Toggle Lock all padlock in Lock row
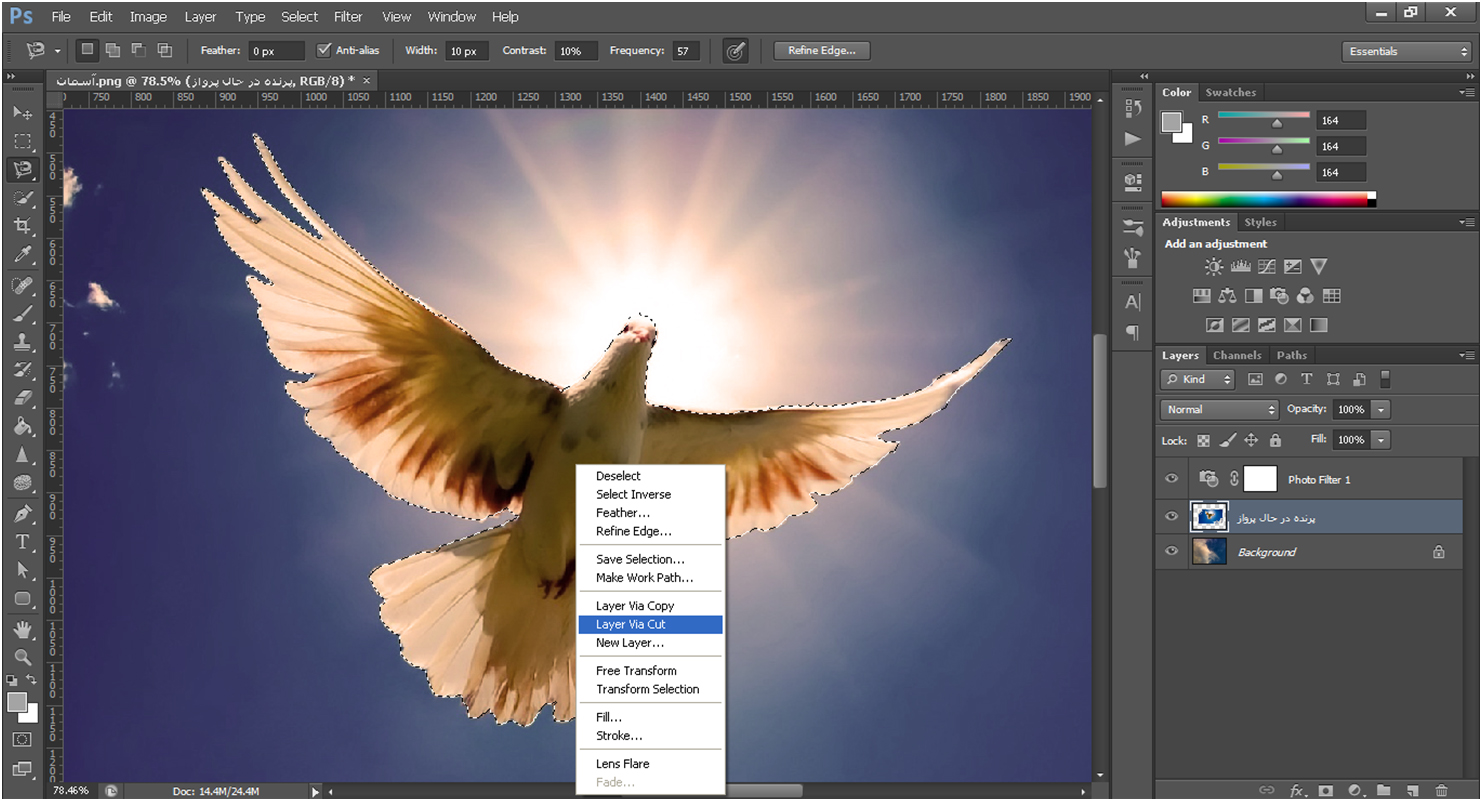 coord(1275,440)
